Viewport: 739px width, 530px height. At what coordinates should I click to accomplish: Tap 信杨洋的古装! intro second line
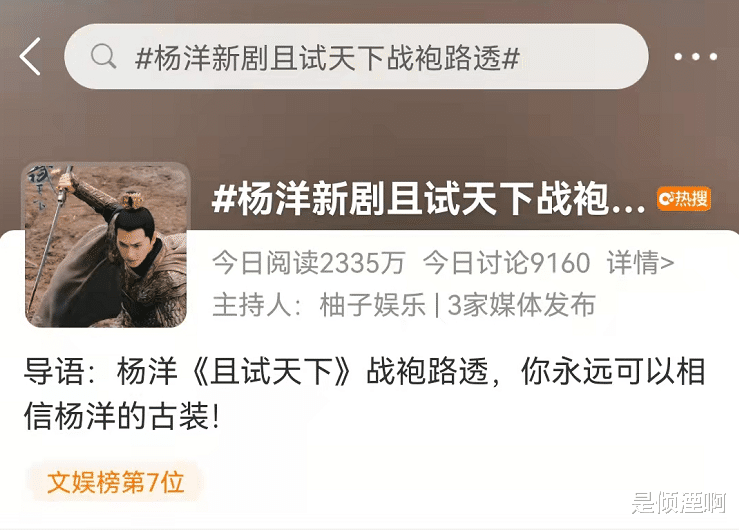tap(122, 416)
